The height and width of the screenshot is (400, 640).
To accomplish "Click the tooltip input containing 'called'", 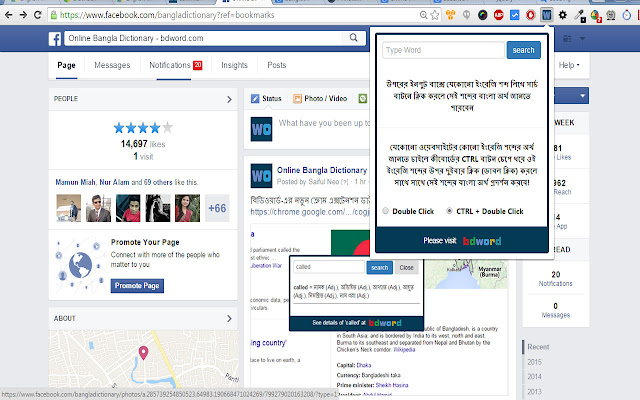I will pyautogui.click(x=329, y=267).
